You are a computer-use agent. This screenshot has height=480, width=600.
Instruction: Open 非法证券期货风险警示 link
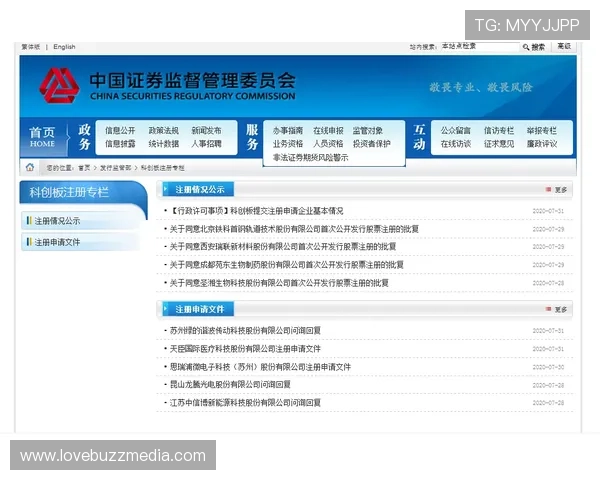pos(310,157)
